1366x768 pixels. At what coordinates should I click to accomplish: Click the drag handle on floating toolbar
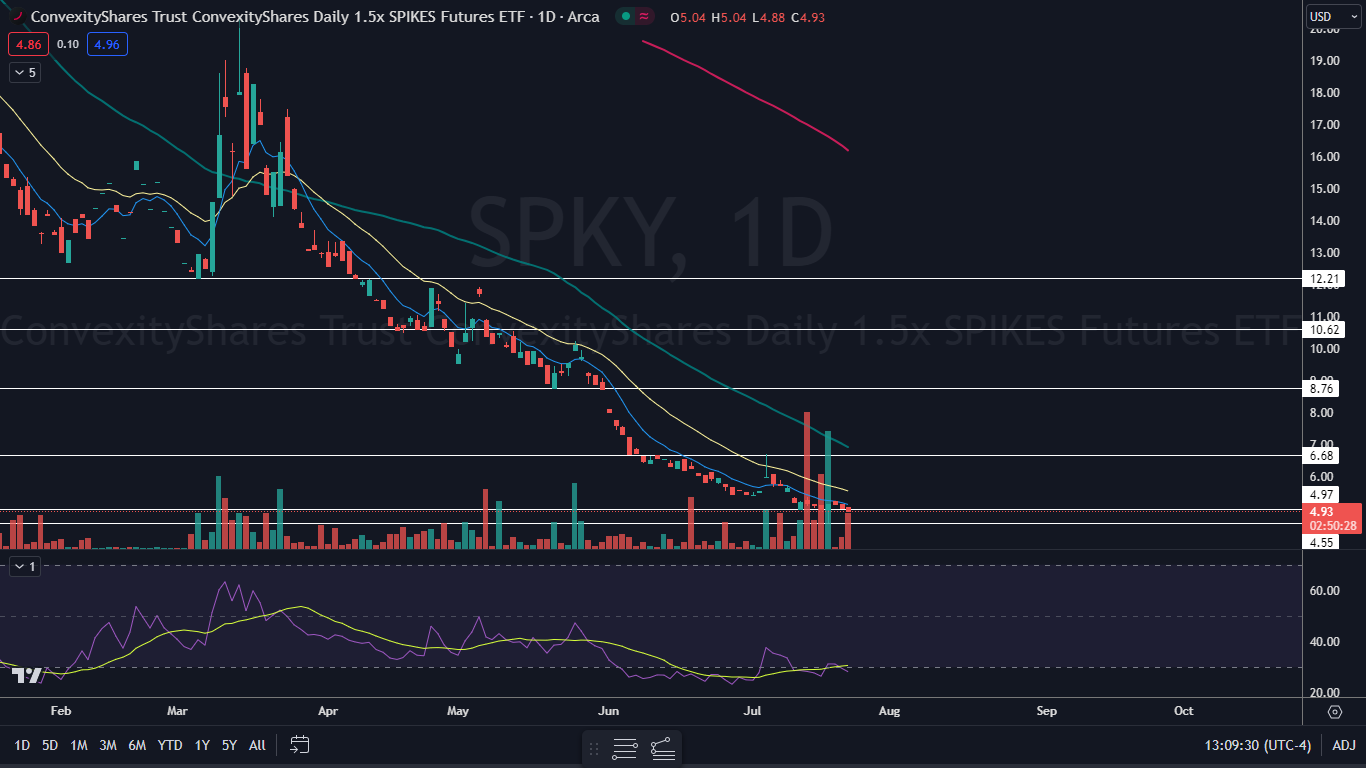[x=595, y=748]
